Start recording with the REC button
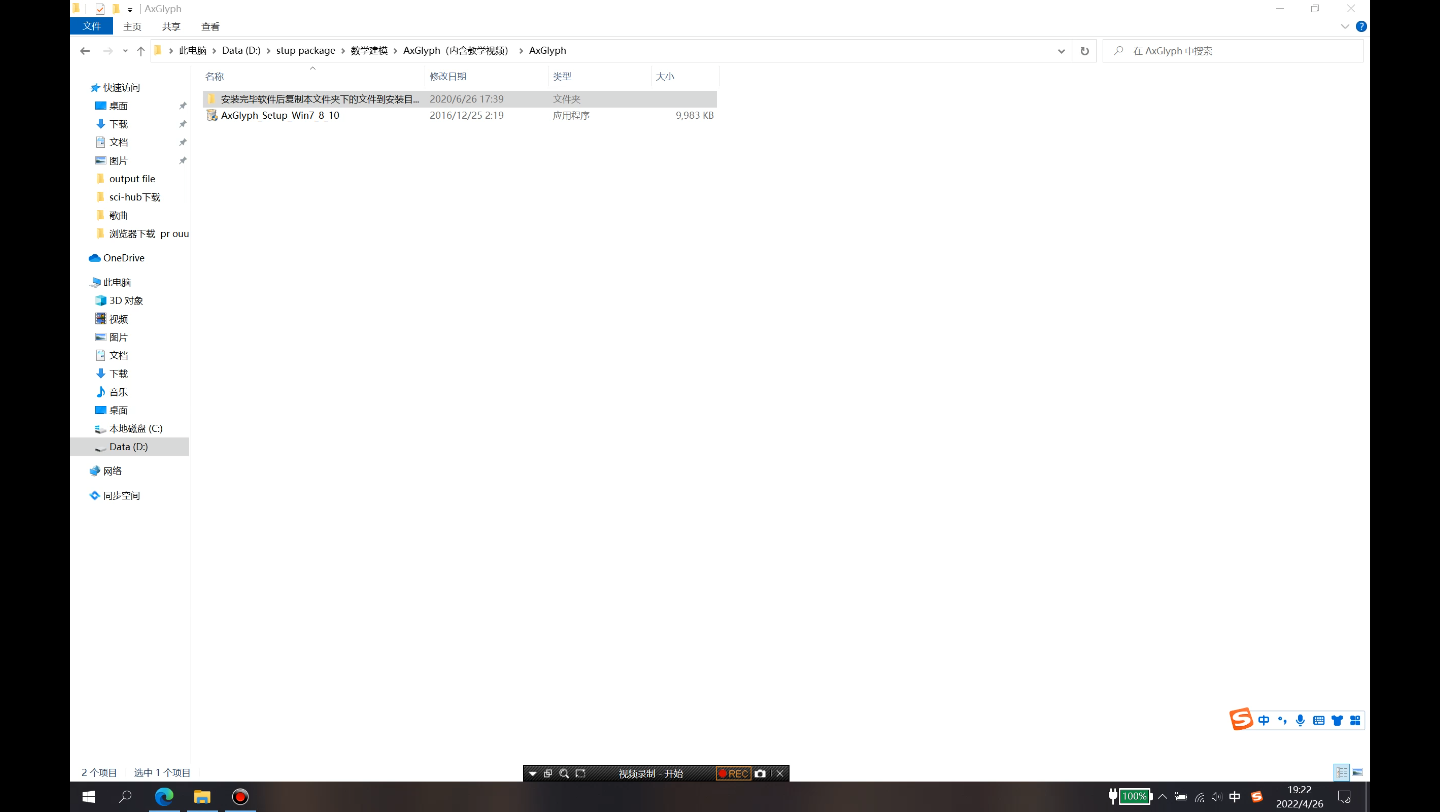The image size is (1440, 812). (x=733, y=773)
